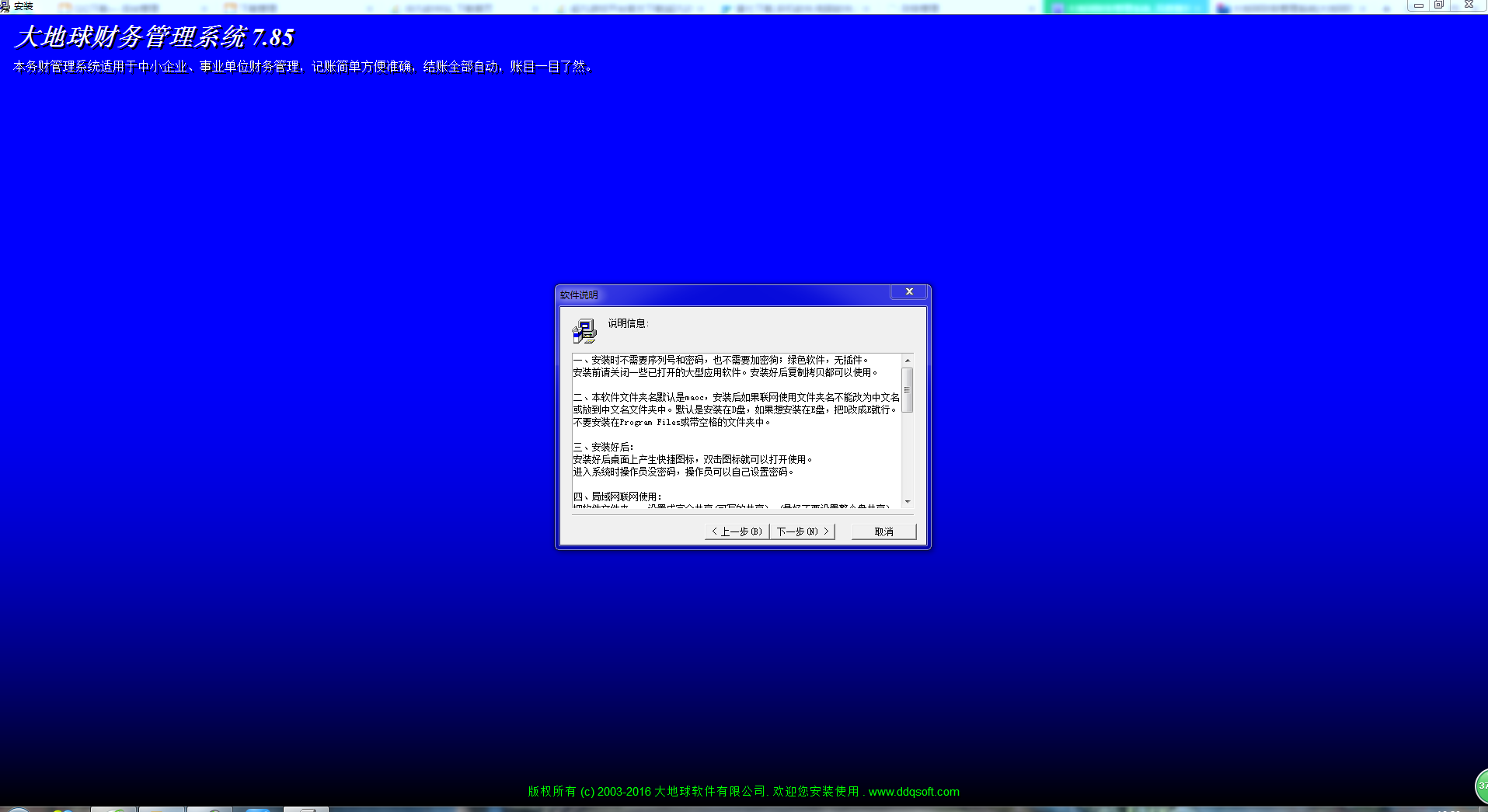Close the 软件说明 dialog
The width and height of the screenshot is (1488, 812).
point(909,292)
